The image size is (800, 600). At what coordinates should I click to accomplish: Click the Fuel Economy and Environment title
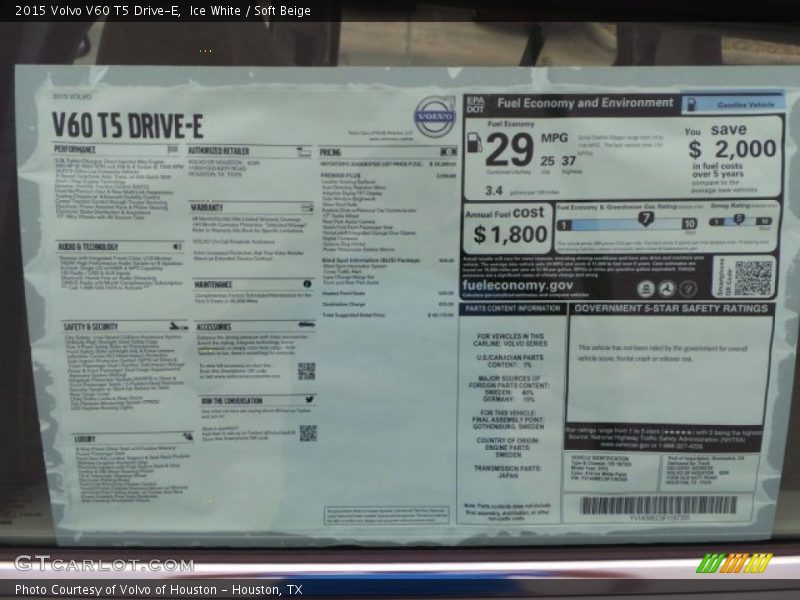tap(585, 103)
